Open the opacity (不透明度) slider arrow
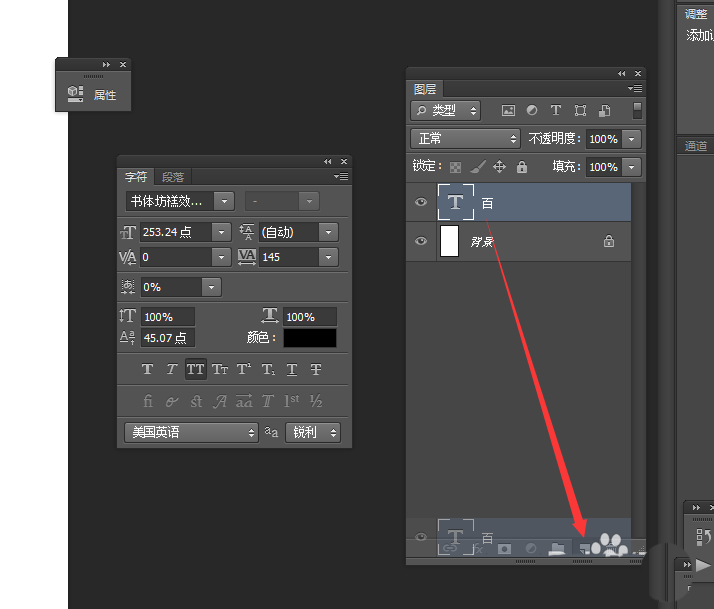714x609 pixels. coord(632,139)
